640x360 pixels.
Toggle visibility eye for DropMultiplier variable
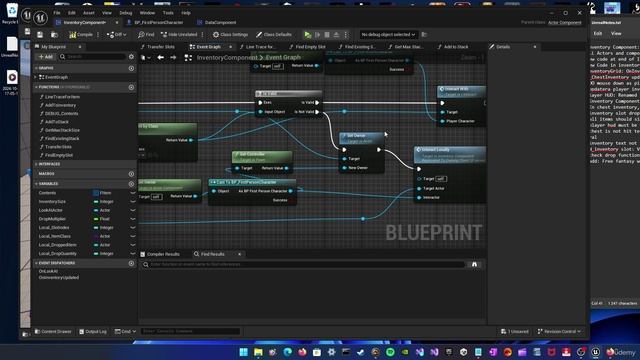click(x=132, y=219)
